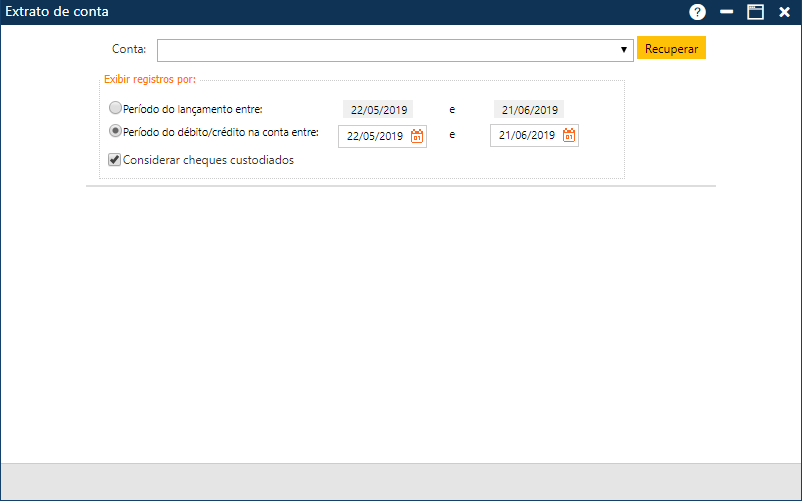Open calendar picker for the 21/06/2019 end date
This screenshot has height=501, width=802.
pos(569,136)
